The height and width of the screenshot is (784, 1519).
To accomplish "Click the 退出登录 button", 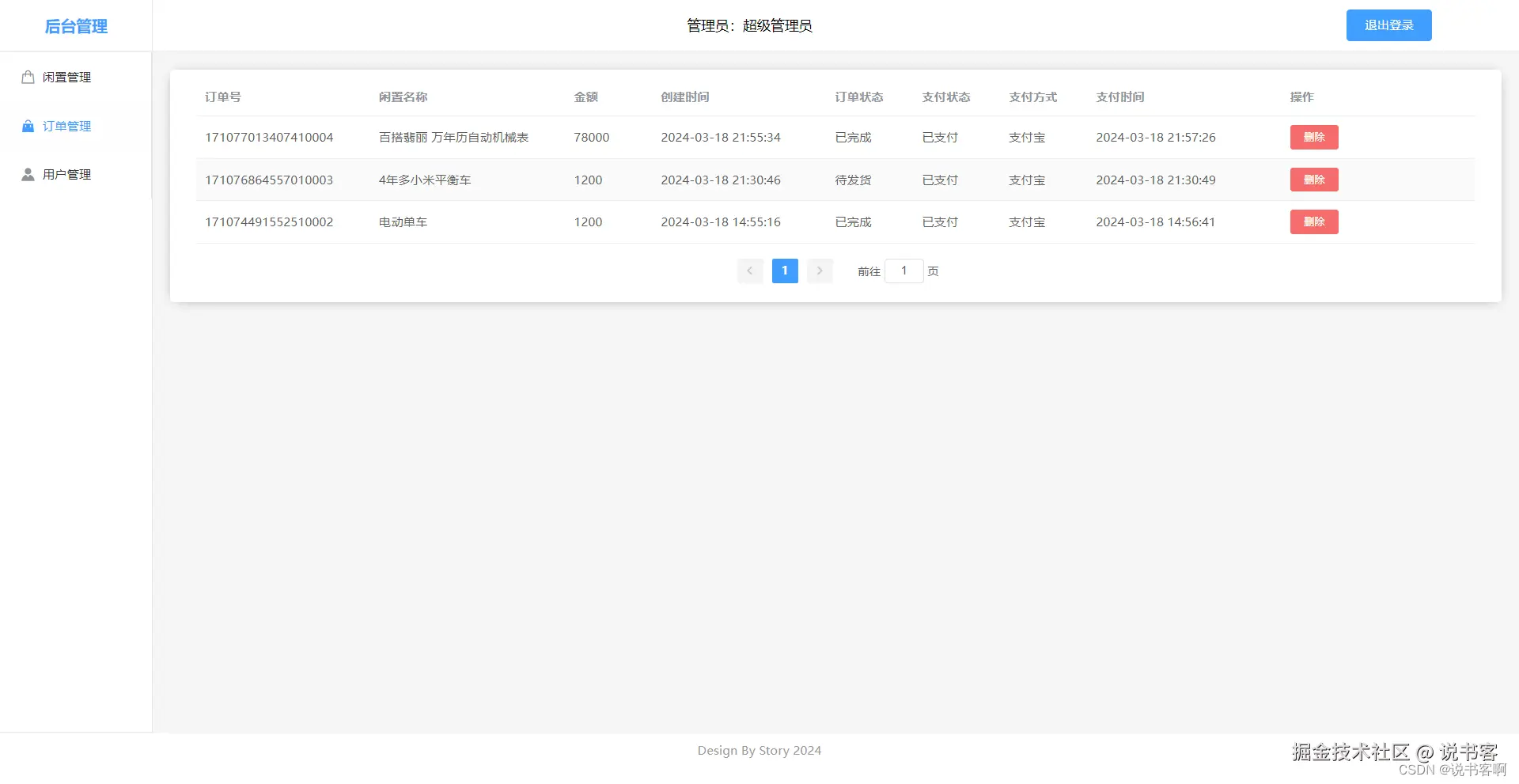I will [x=1388, y=25].
